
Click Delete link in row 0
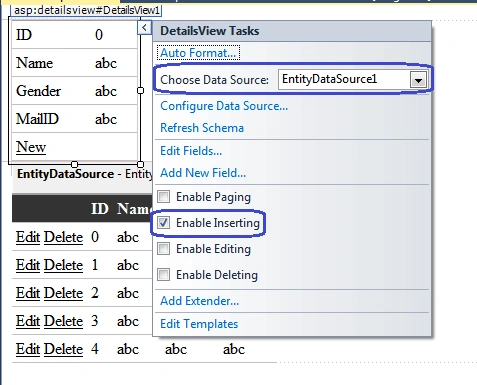pyautogui.click(x=63, y=237)
